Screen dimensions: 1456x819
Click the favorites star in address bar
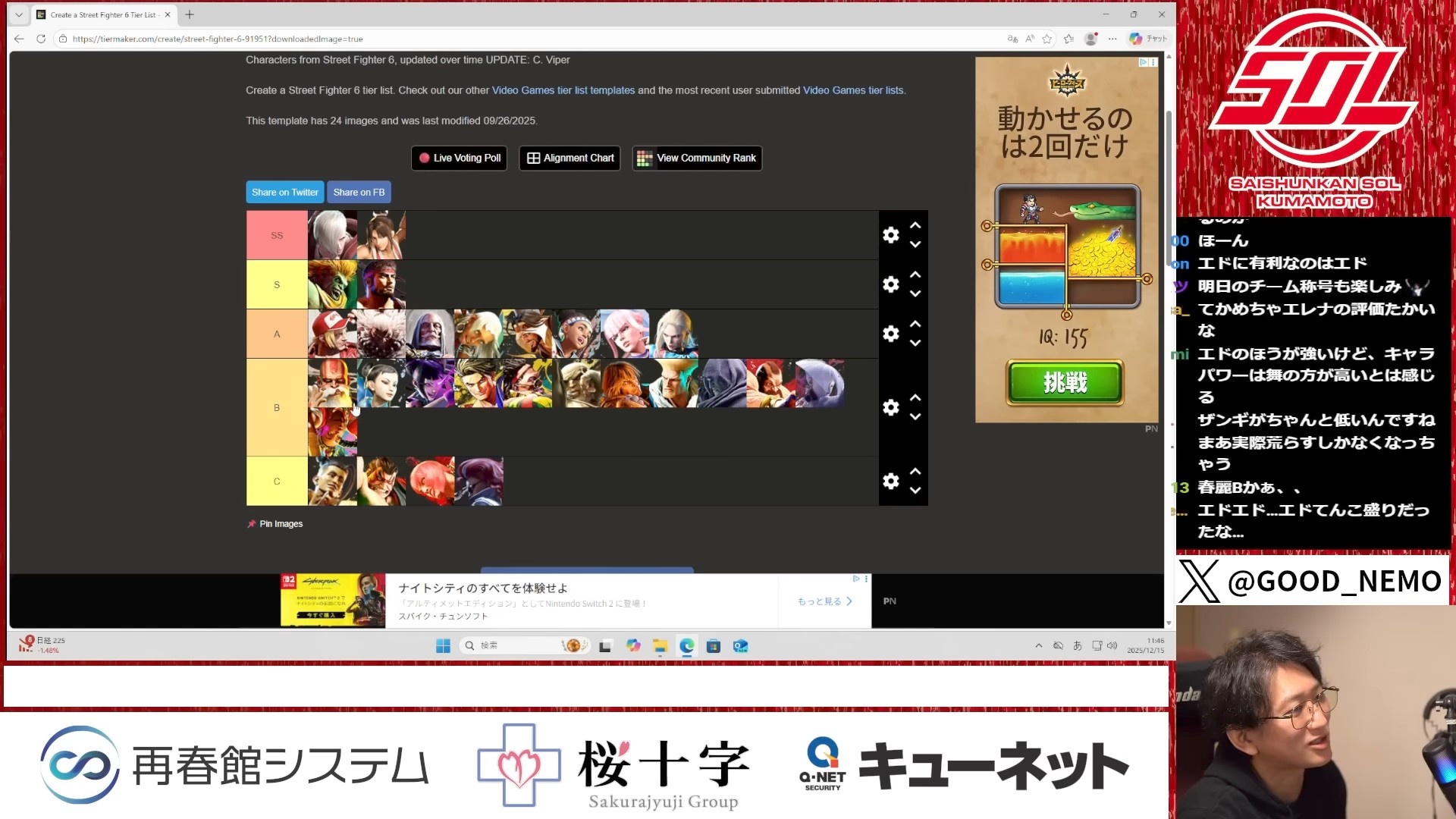[1047, 39]
